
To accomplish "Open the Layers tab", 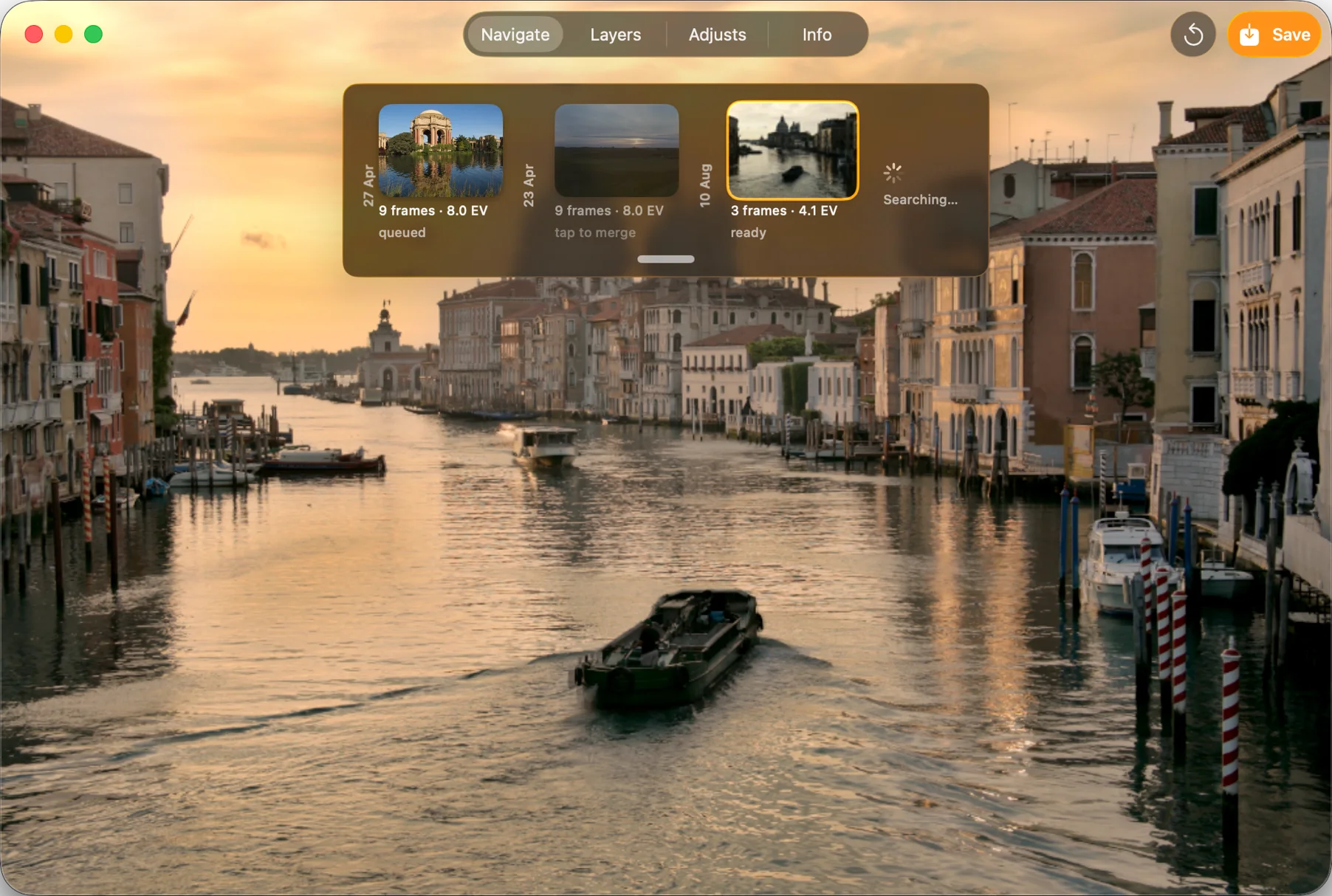I will click(x=615, y=35).
